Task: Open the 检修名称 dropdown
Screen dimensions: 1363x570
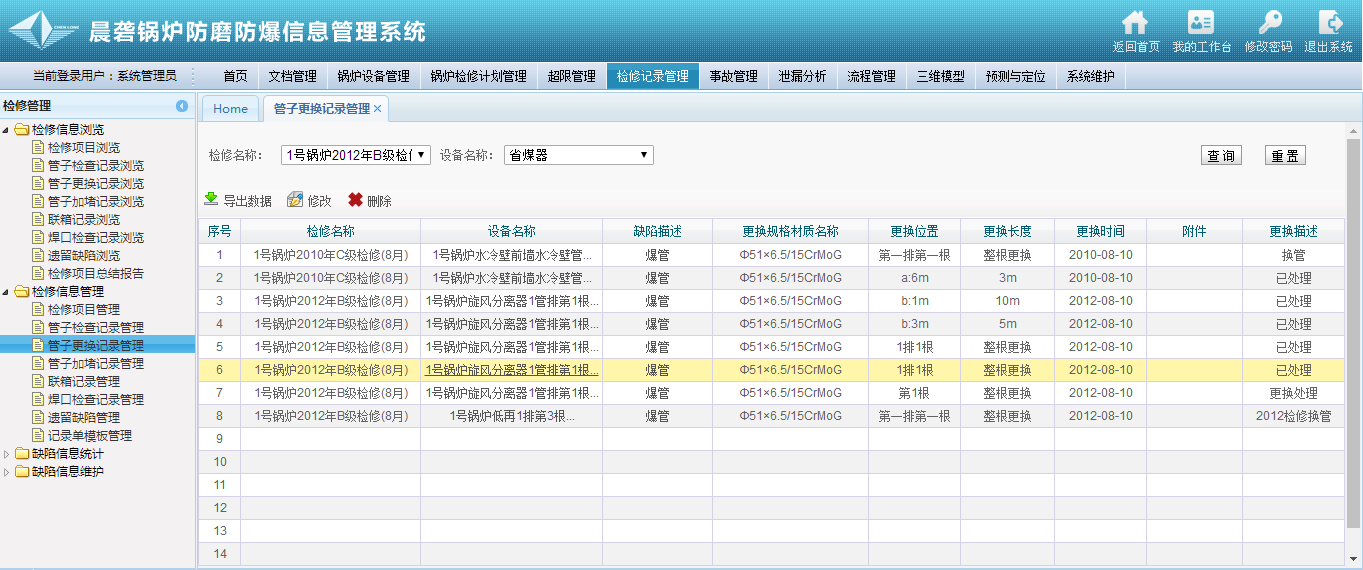Action: (x=355, y=155)
